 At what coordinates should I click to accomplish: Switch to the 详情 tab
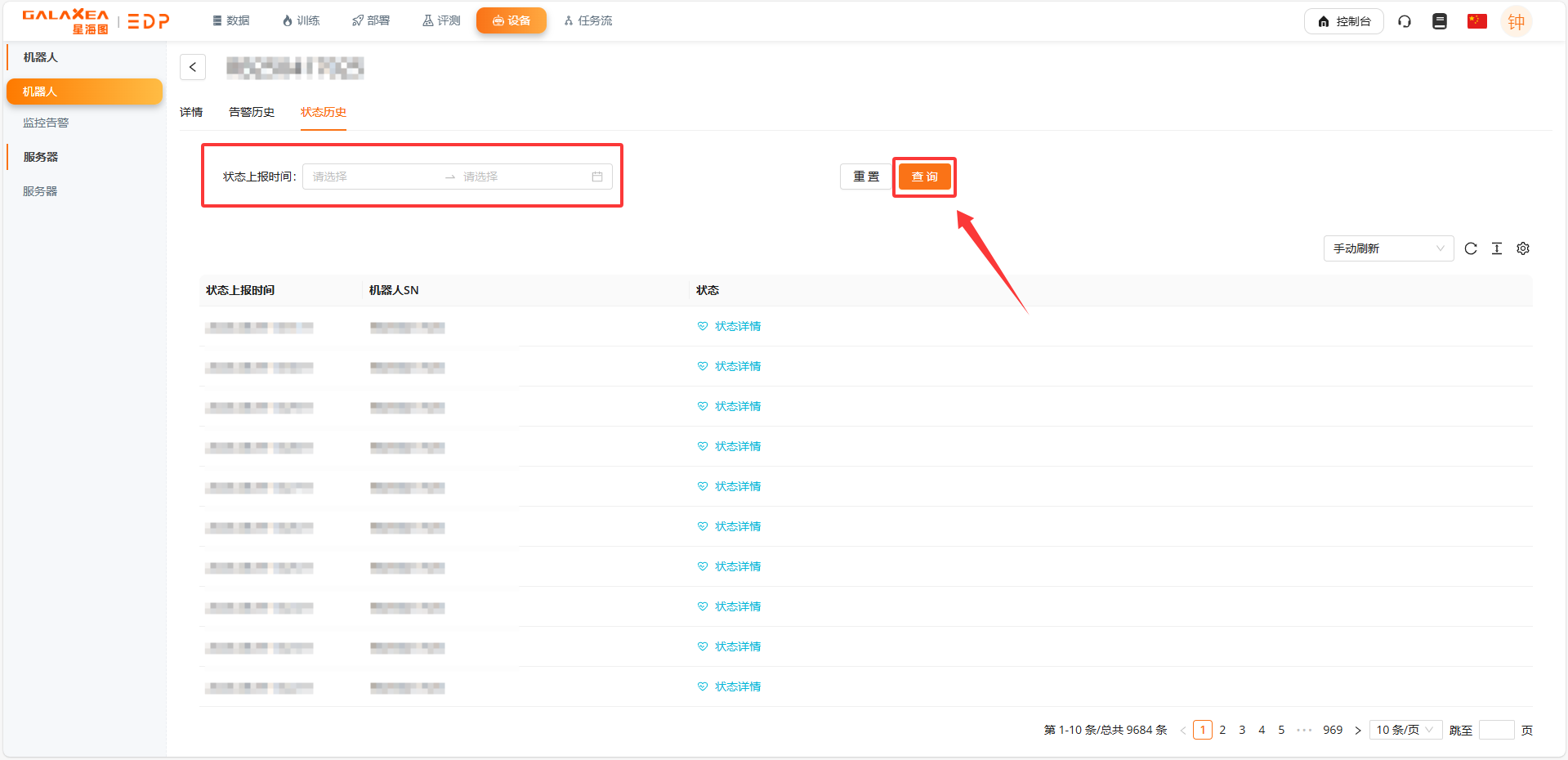point(191,112)
